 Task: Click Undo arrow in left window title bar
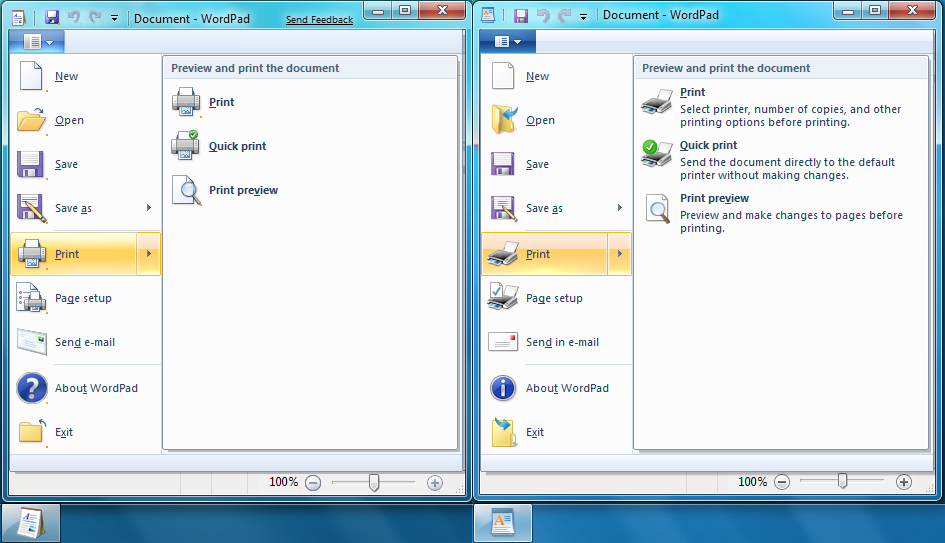pyautogui.click(x=74, y=17)
